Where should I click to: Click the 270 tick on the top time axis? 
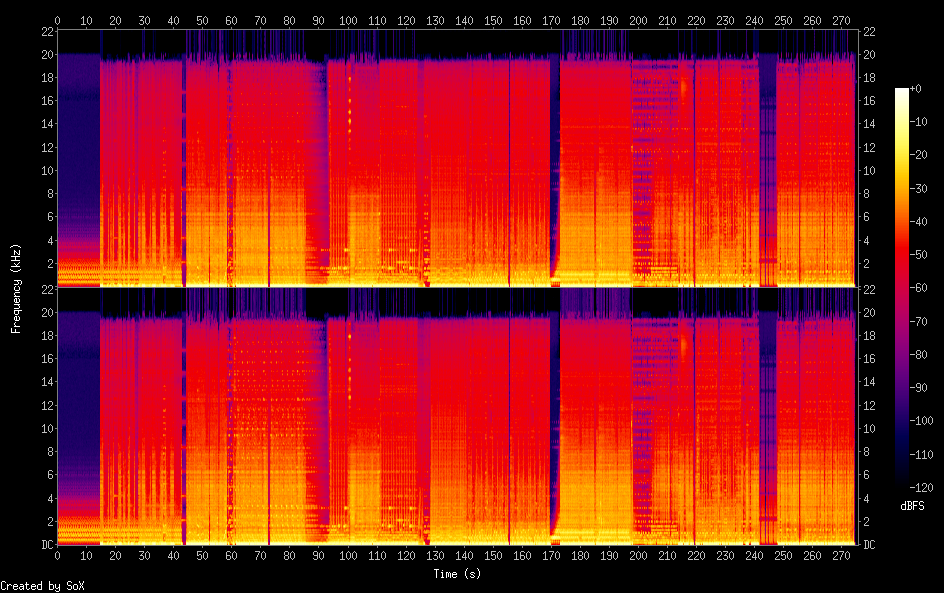(842, 20)
